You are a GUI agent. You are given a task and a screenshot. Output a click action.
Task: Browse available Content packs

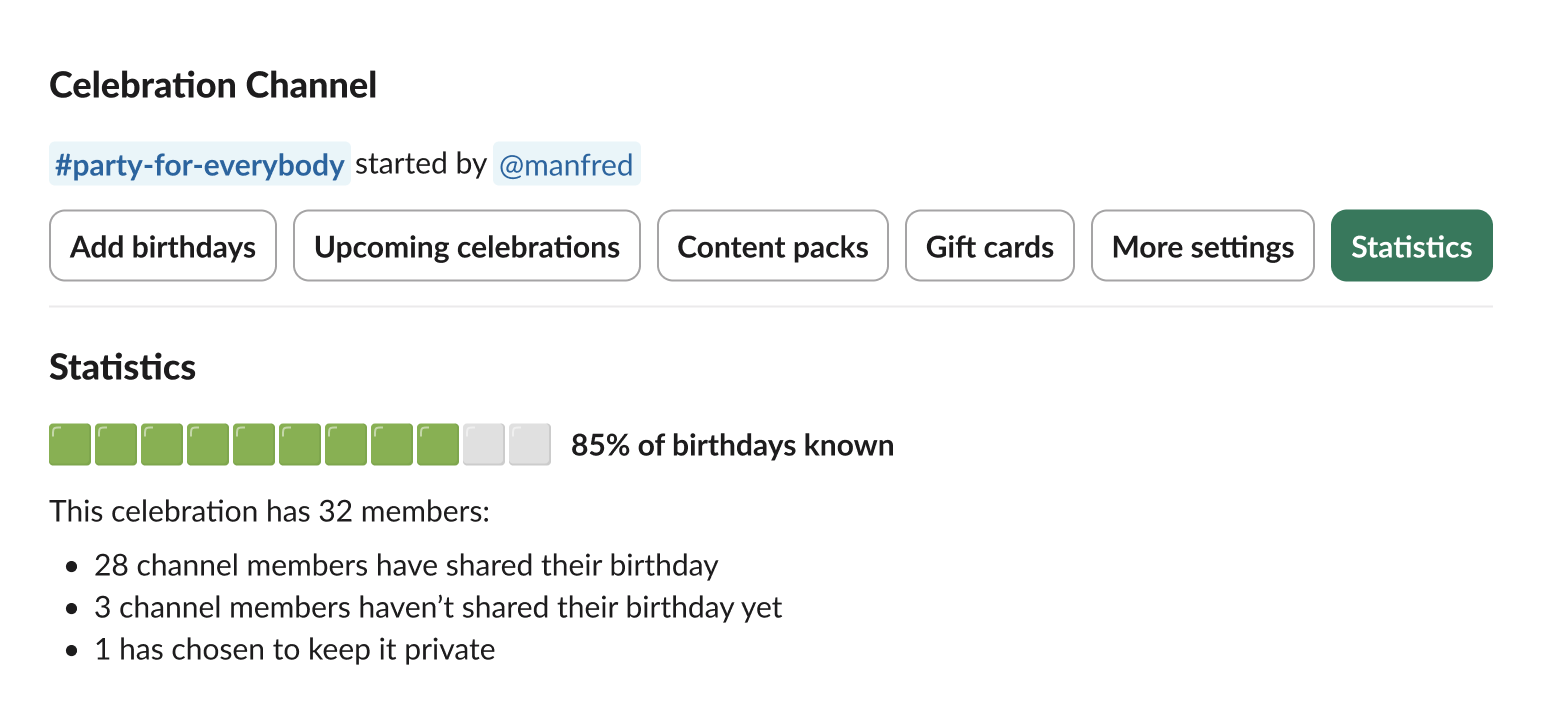[x=772, y=245]
